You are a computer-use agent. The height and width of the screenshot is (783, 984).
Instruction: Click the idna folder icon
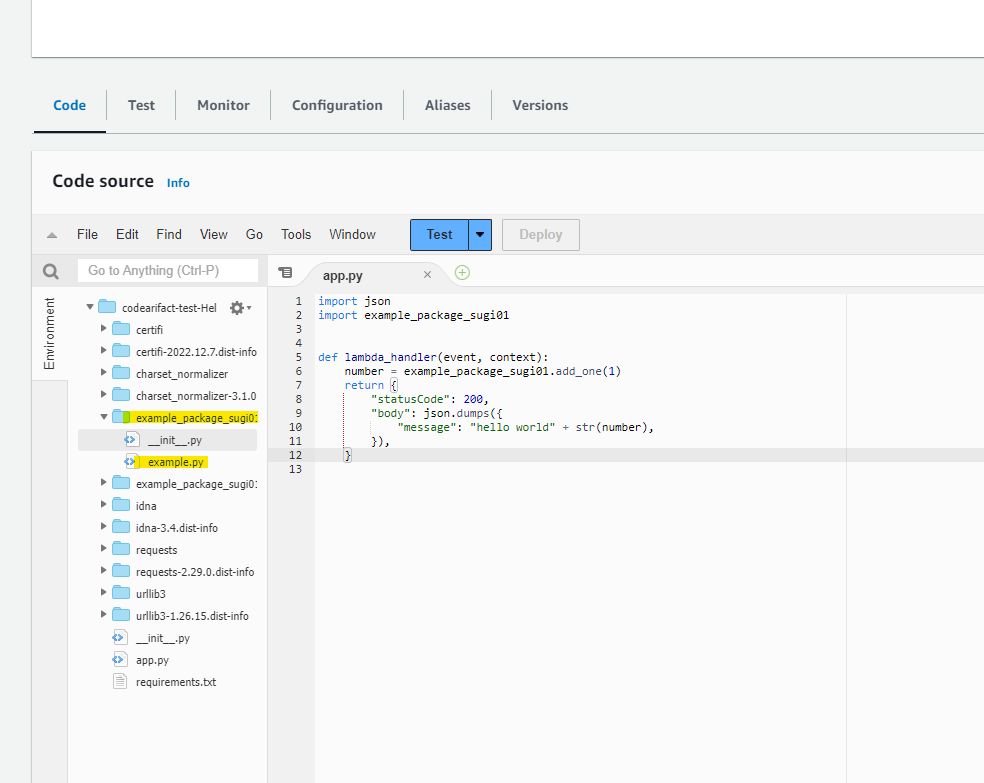(x=121, y=504)
